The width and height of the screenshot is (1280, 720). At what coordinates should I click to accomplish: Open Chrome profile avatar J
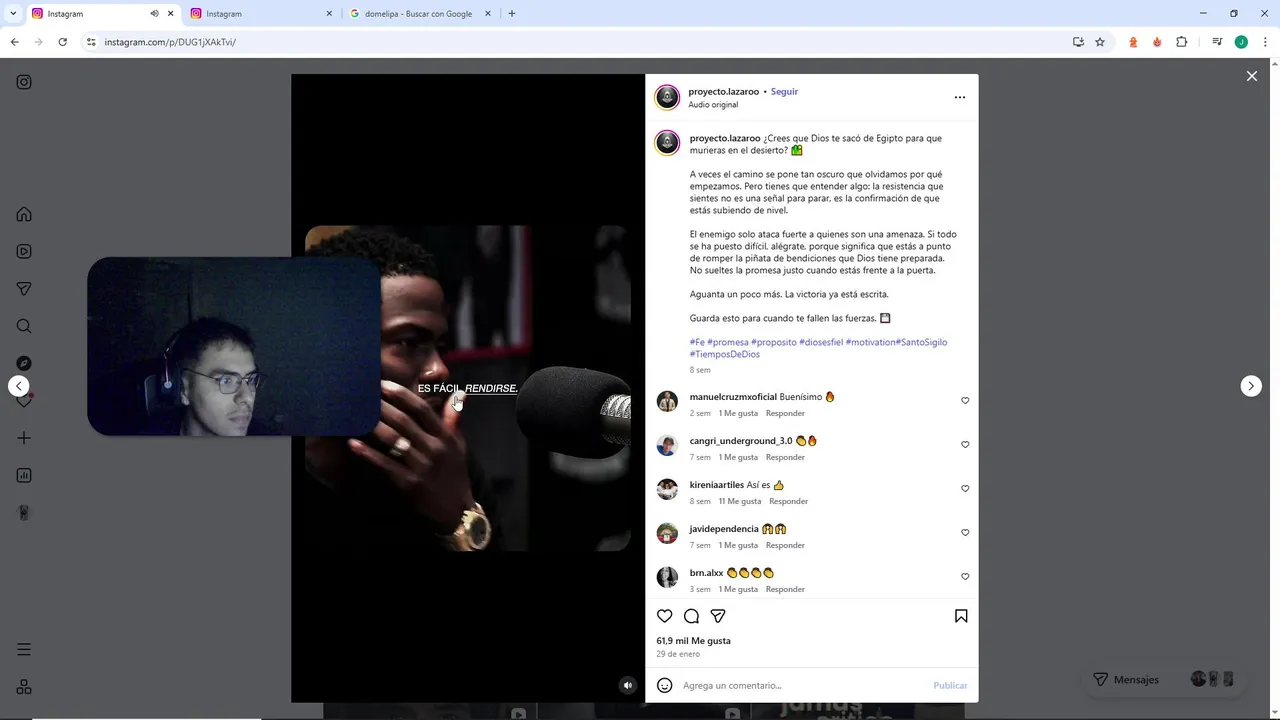point(1241,42)
